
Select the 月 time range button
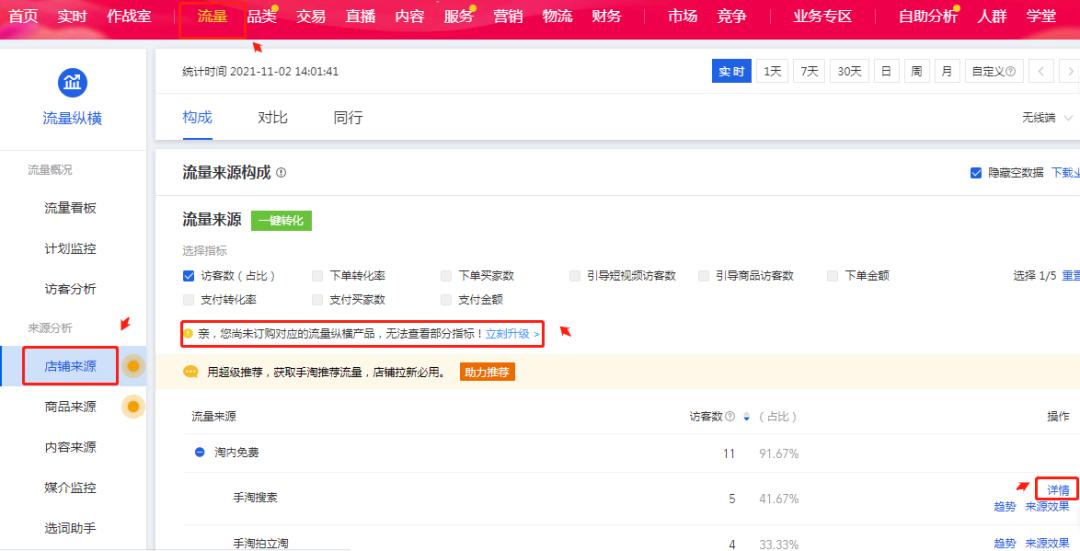947,71
